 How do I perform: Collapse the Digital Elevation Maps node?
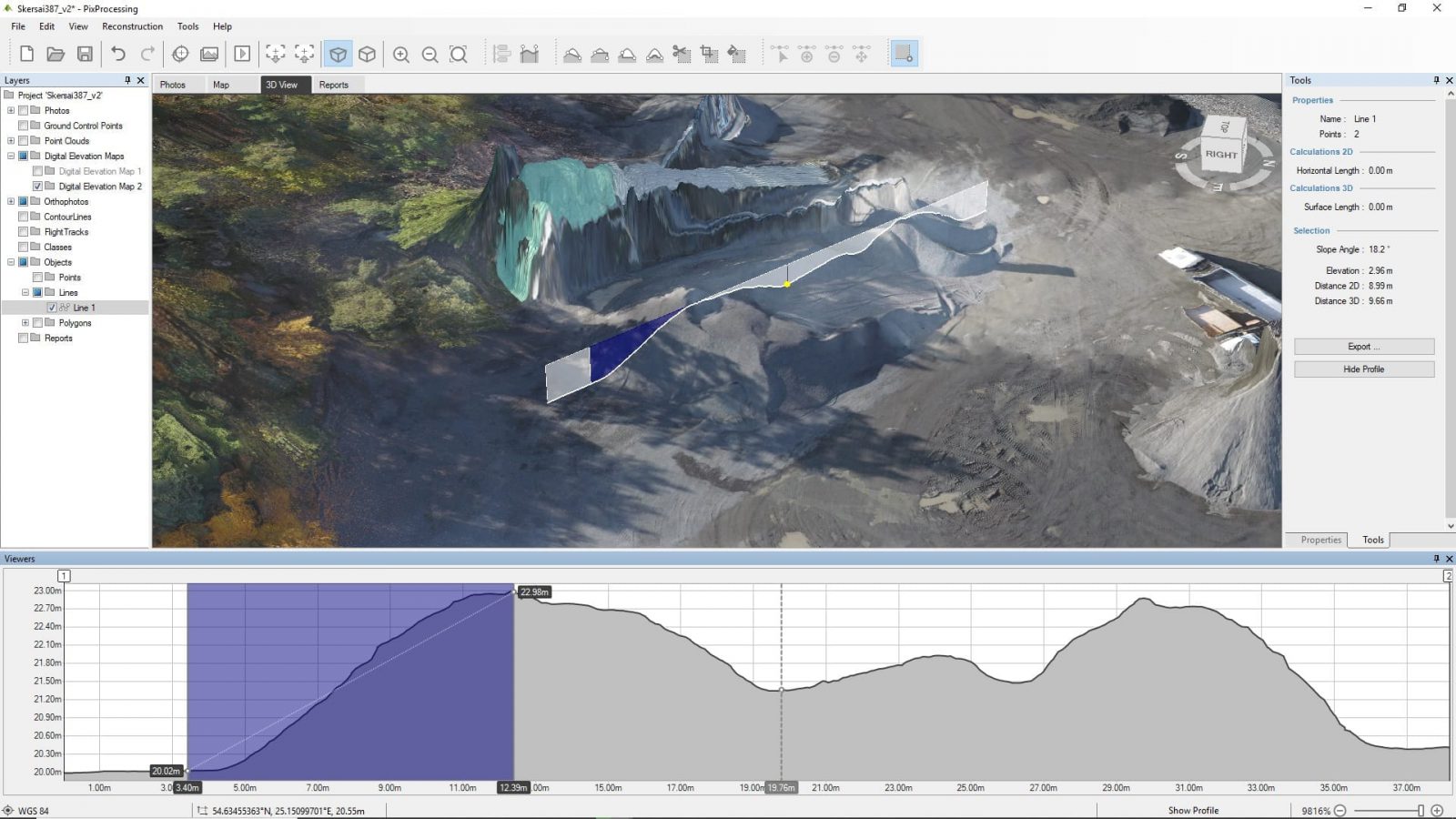[11, 156]
